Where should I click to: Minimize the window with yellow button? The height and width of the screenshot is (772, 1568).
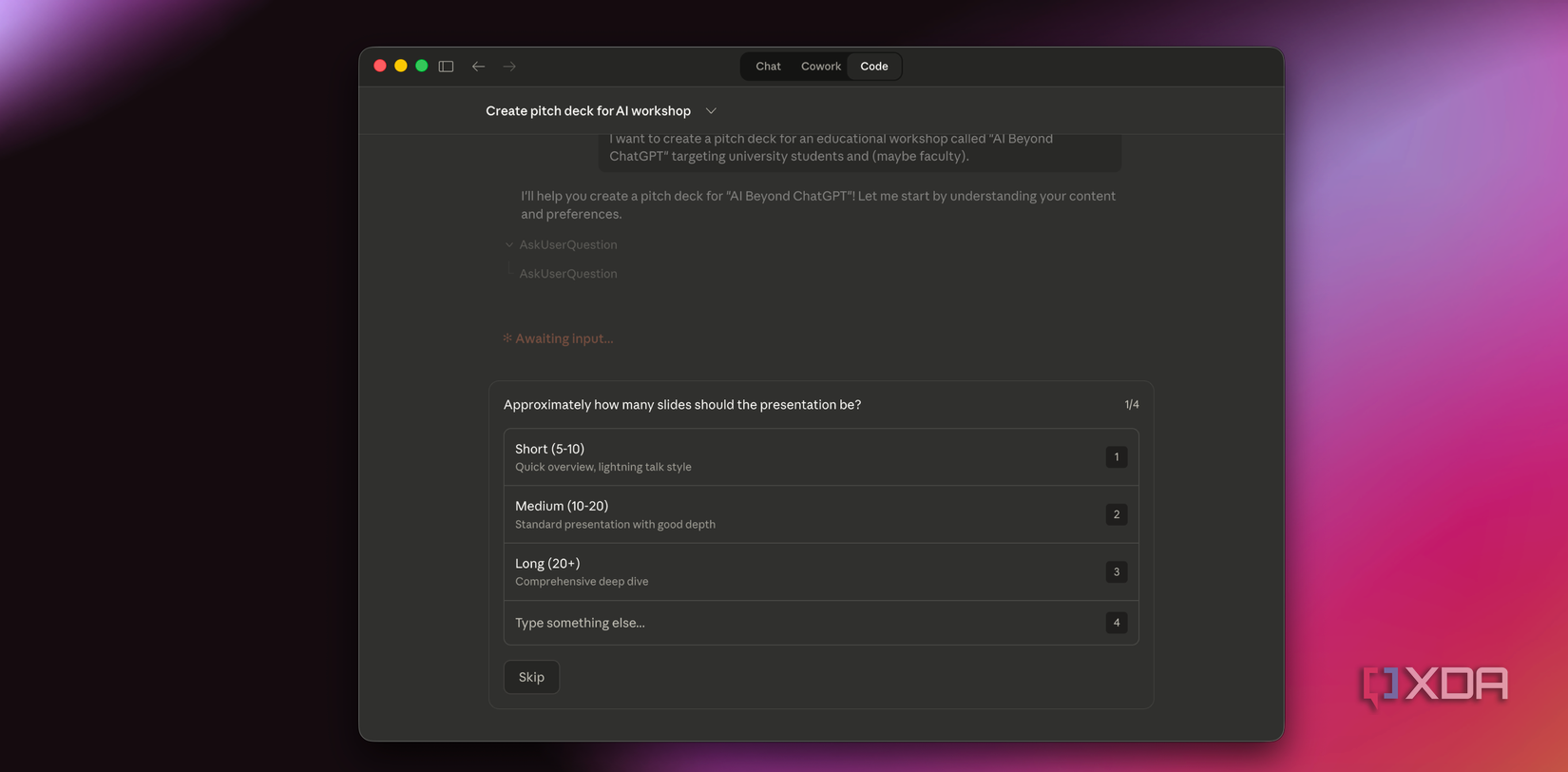[x=401, y=67]
